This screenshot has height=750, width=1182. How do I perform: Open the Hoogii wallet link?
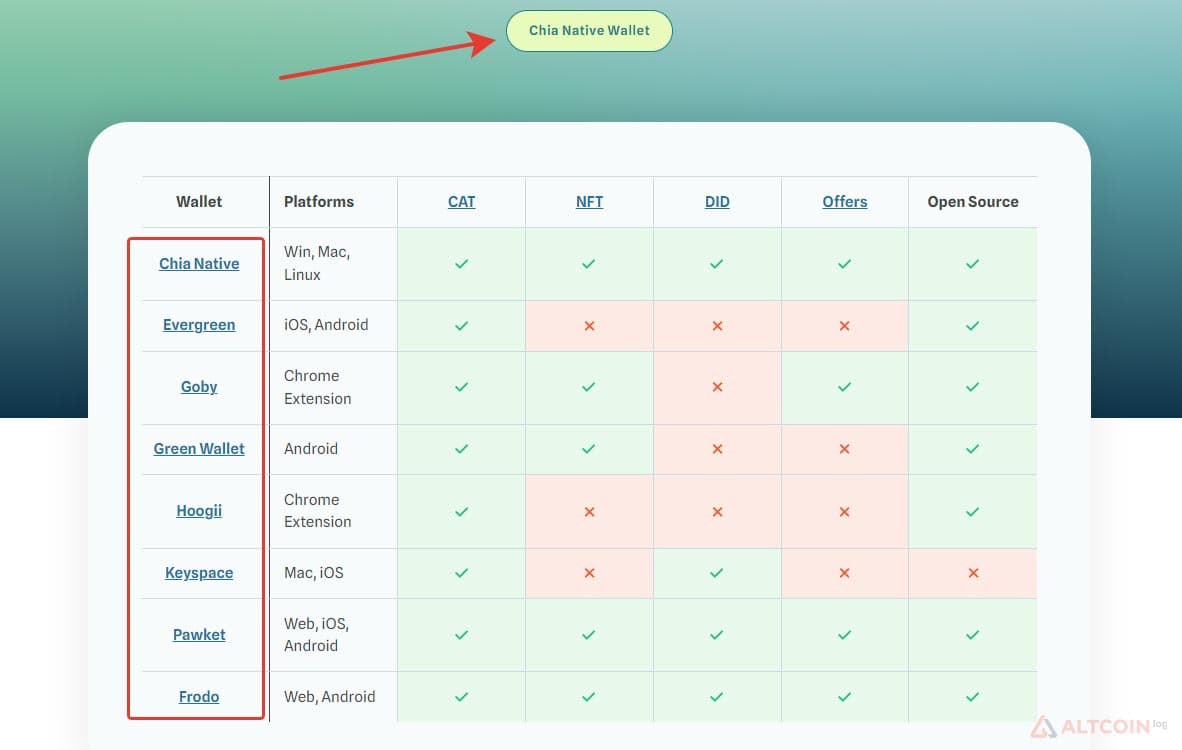click(199, 511)
